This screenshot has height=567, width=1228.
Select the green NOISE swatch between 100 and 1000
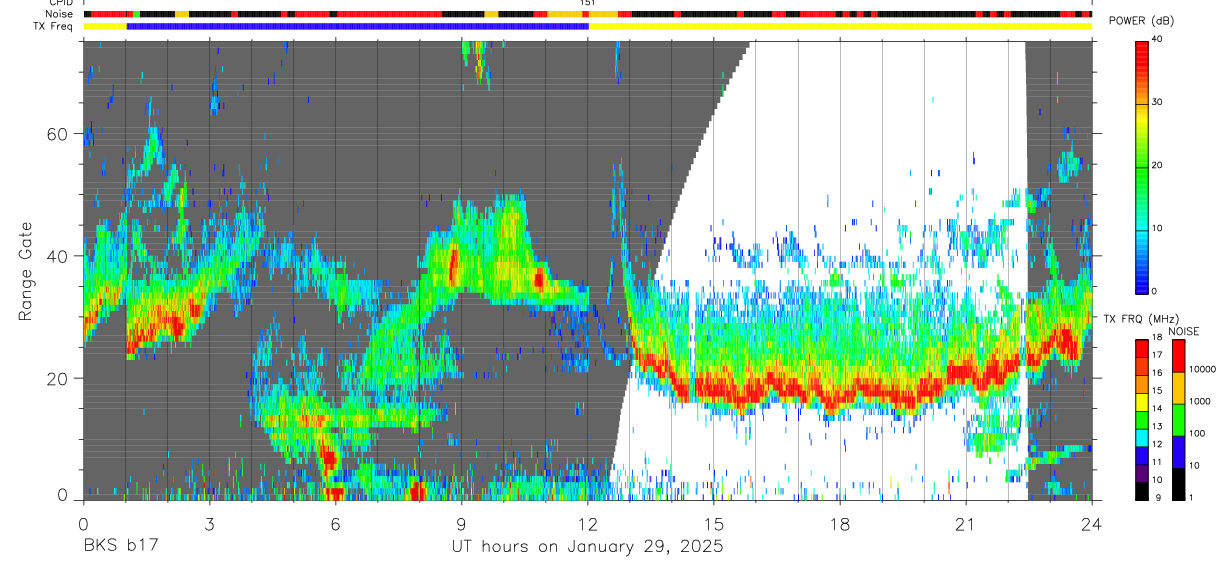click(x=1179, y=419)
